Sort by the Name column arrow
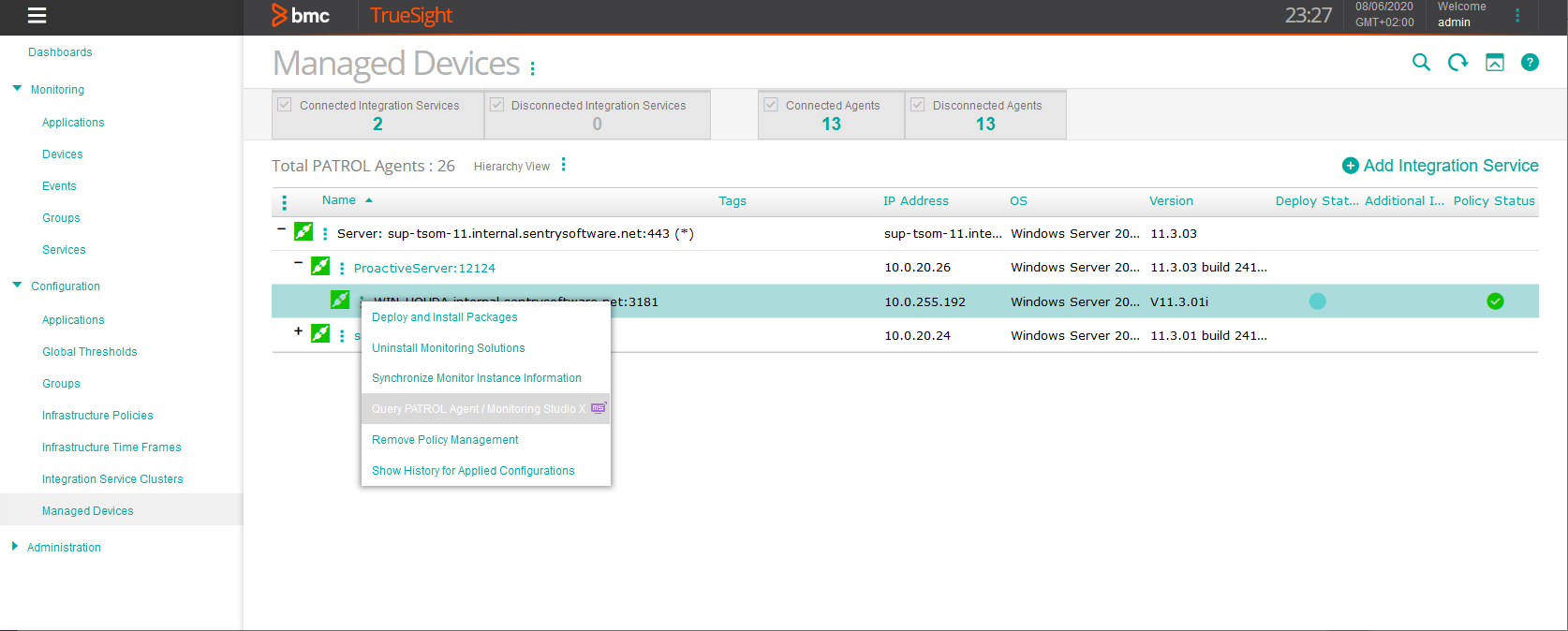The height and width of the screenshot is (631, 1568). pos(369,200)
